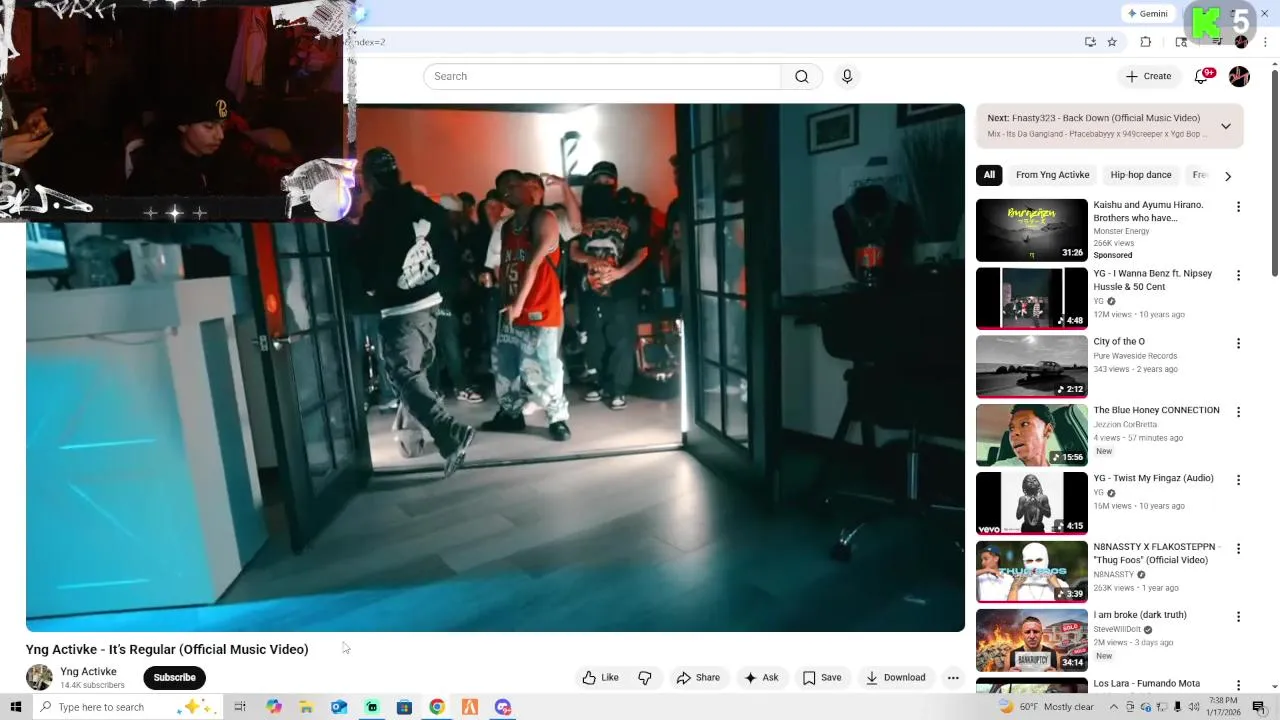The width and height of the screenshot is (1280, 720).
Task: Show hidden system tray icons
Action: [x=1114, y=707]
